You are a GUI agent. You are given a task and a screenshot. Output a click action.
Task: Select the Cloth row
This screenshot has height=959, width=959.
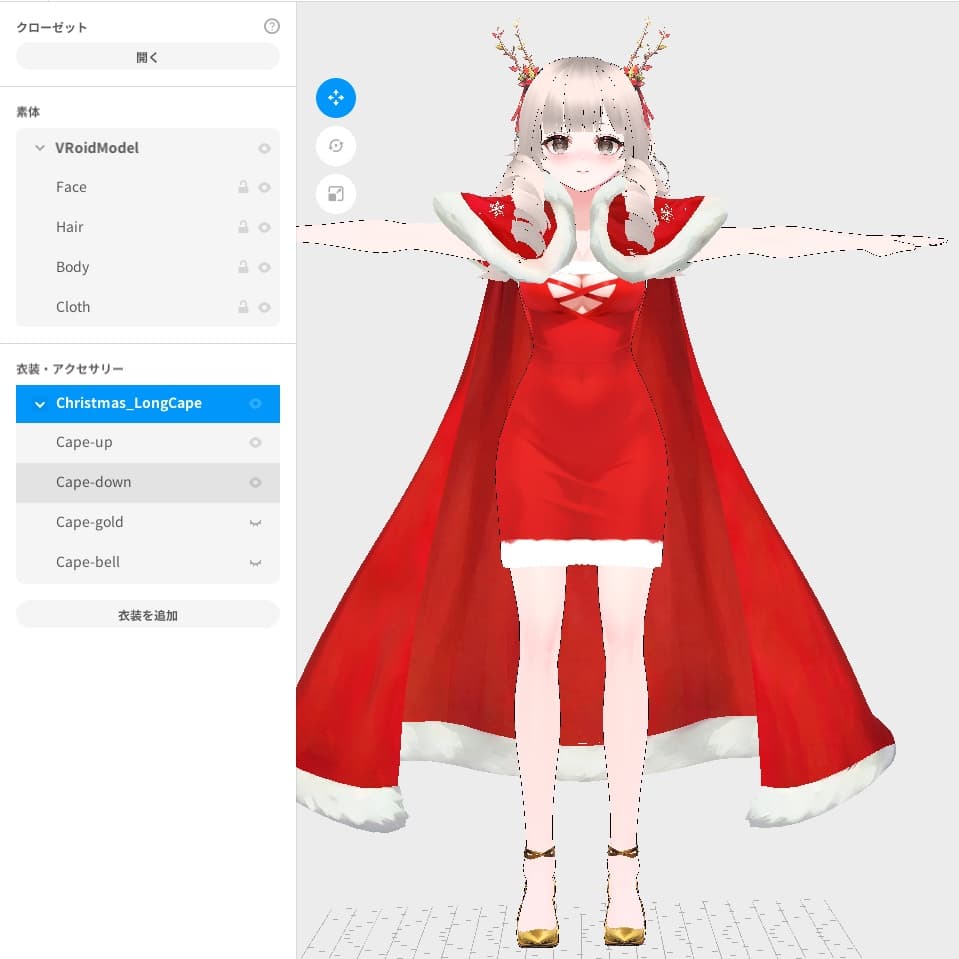[147, 306]
